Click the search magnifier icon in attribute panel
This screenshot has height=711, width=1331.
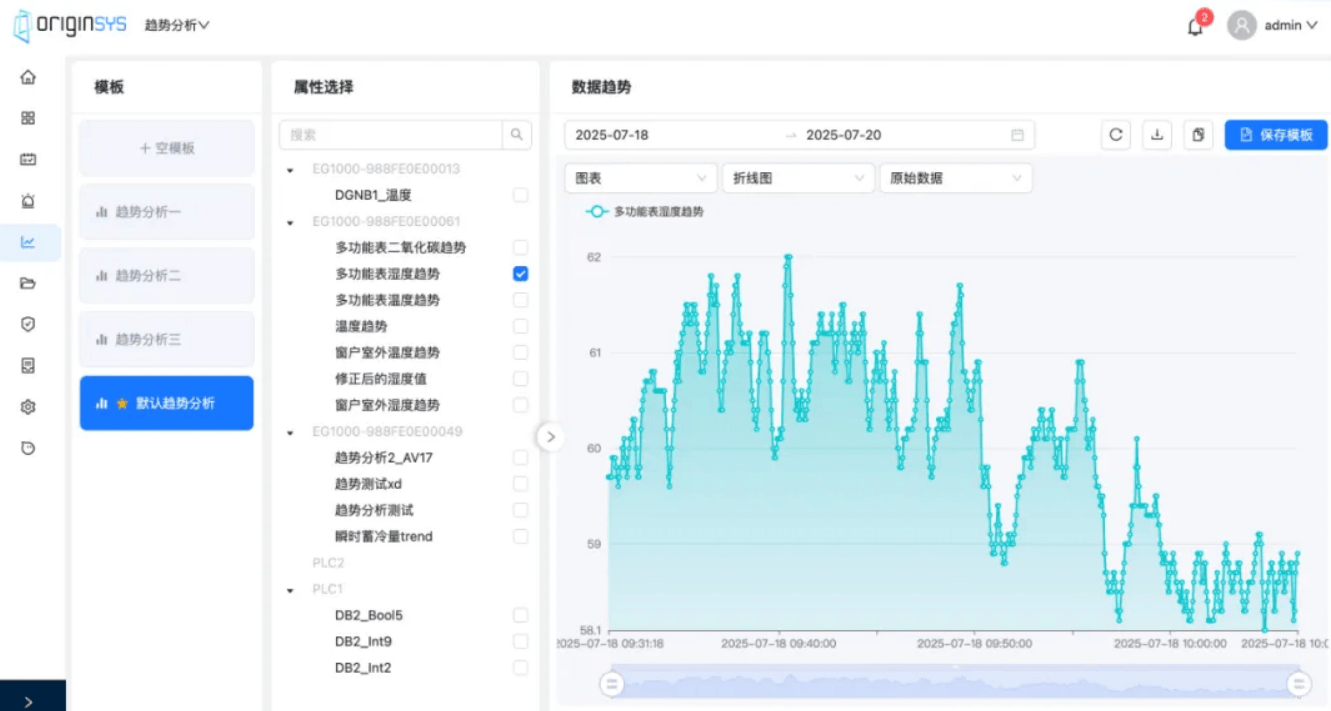(x=516, y=135)
